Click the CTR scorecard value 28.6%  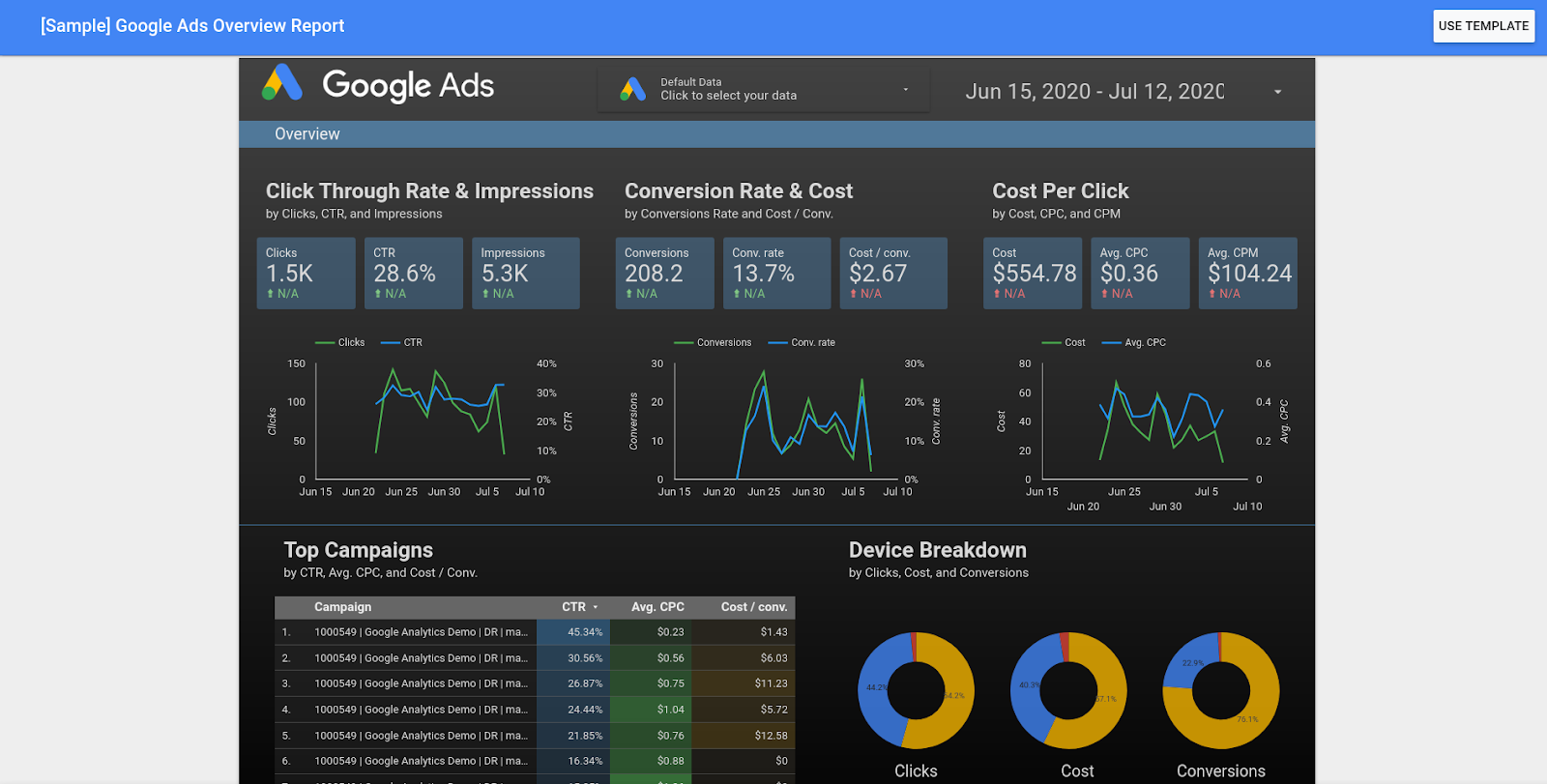[405, 274]
